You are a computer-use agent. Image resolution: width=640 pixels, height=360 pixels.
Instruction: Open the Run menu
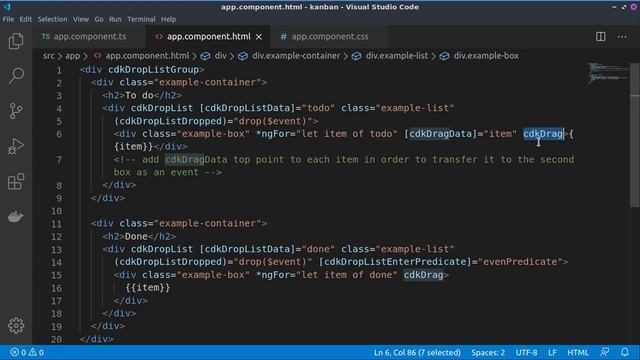pyautogui.click(x=115, y=19)
